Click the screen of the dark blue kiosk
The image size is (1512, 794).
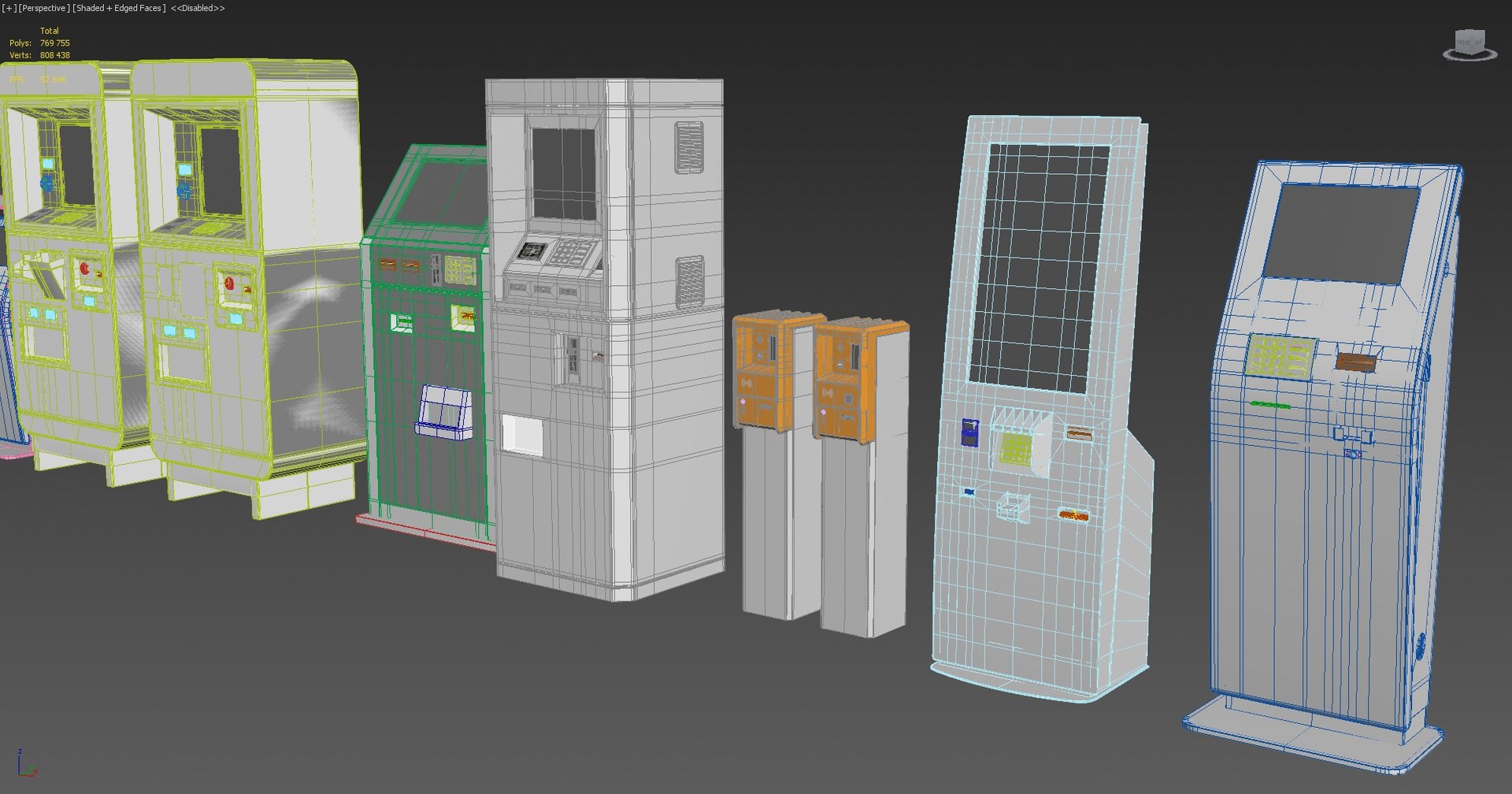(1341, 235)
